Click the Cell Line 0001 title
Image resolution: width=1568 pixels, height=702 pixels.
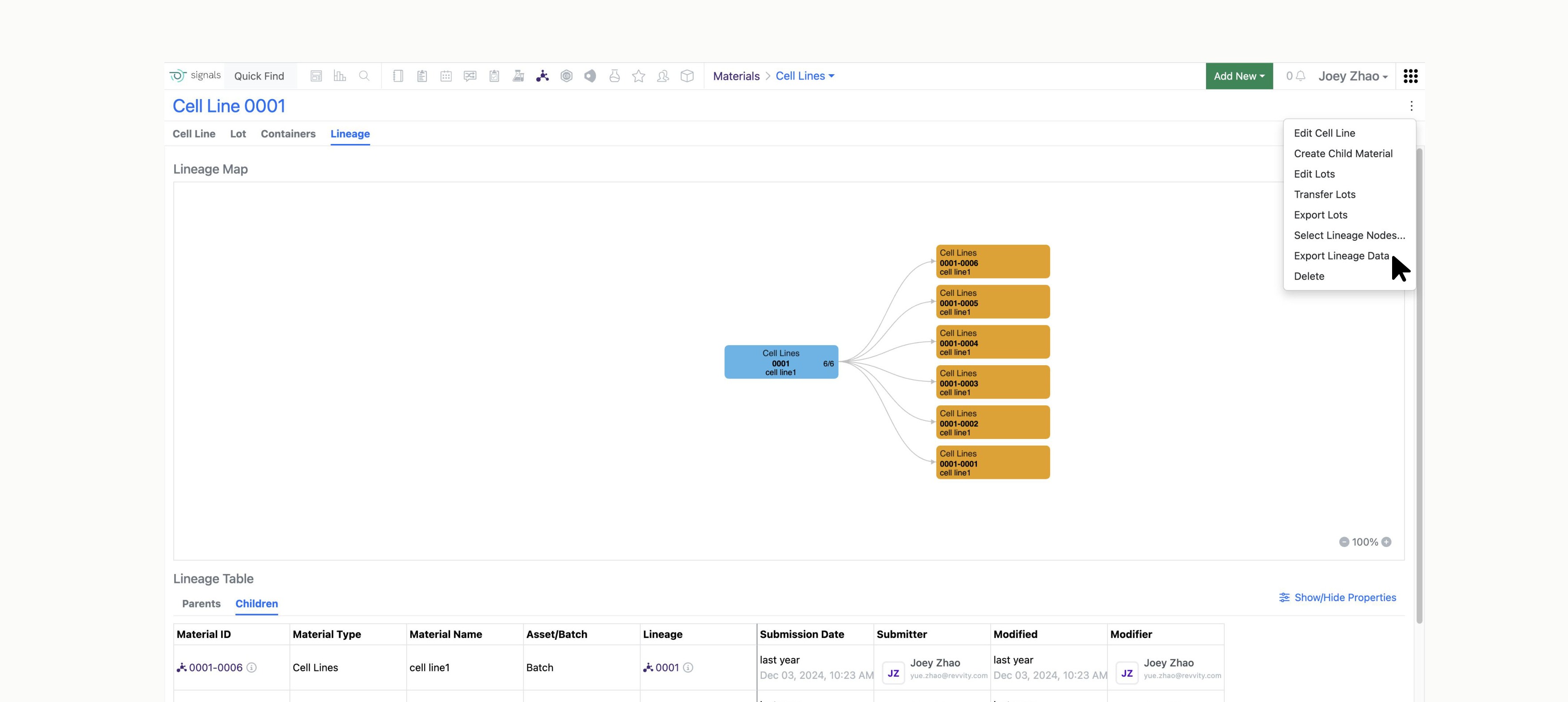(229, 106)
